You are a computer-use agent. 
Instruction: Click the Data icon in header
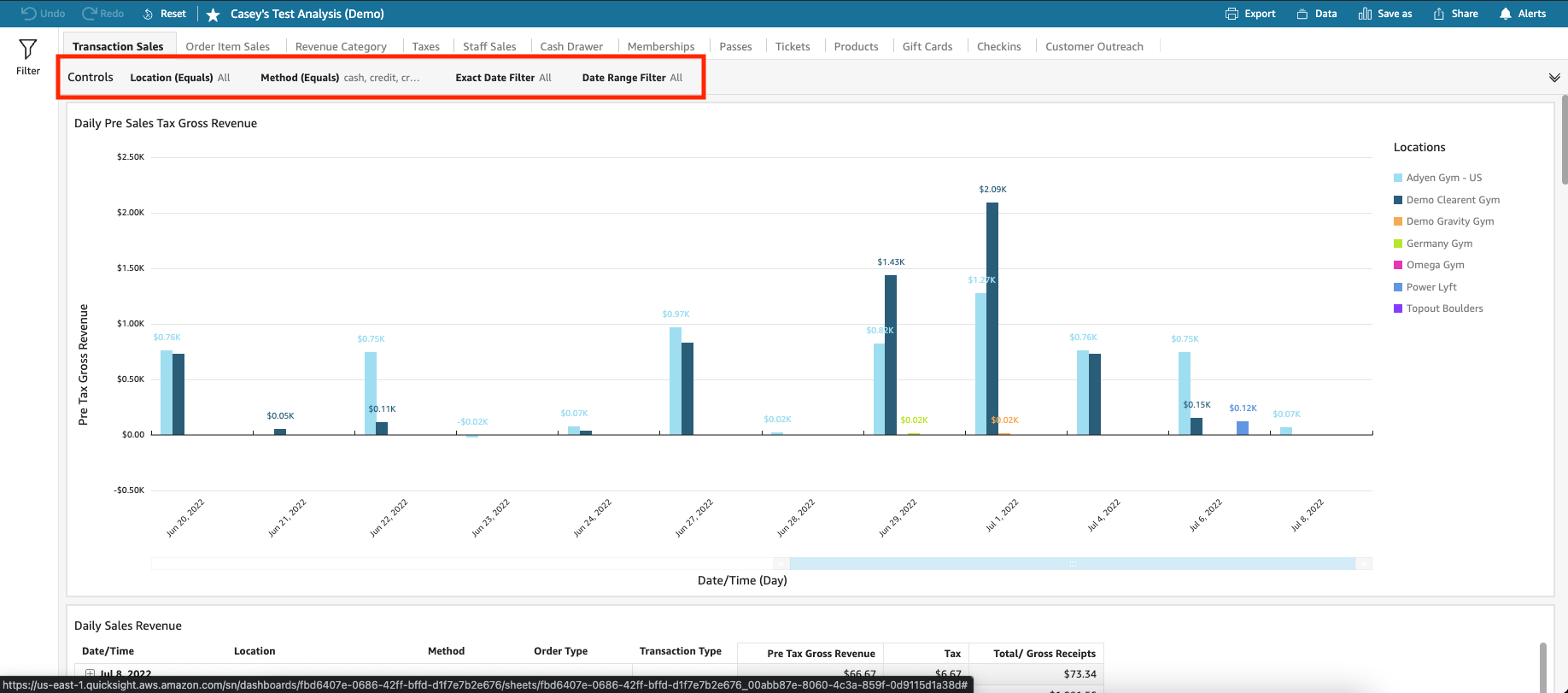tap(1302, 14)
